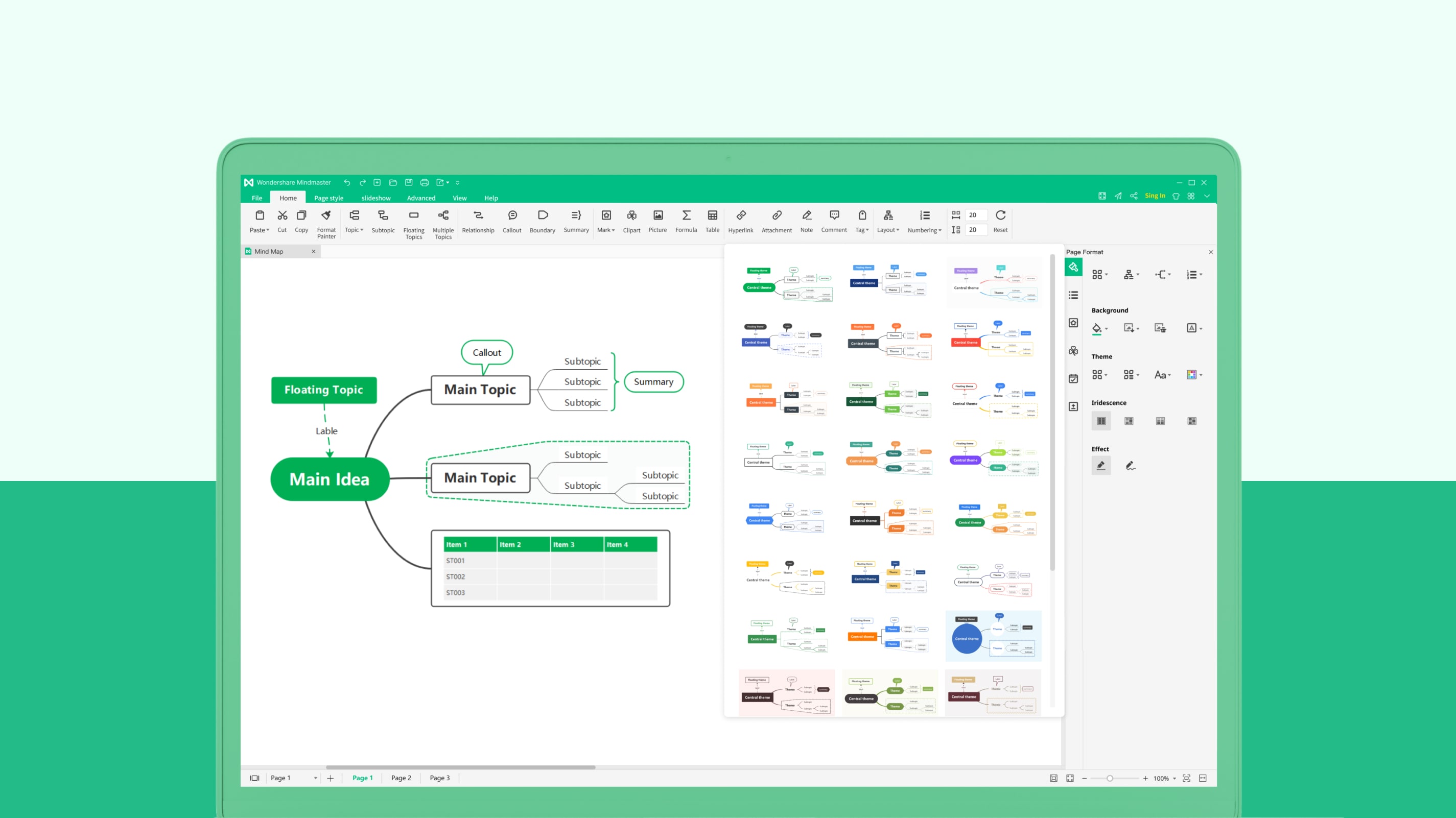Switch to the Page style tab

point(329,198)
